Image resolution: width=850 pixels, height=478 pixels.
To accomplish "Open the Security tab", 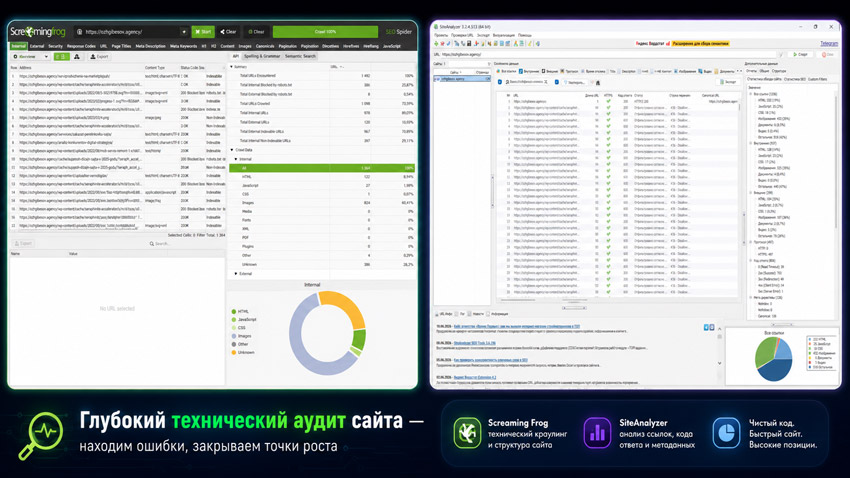I will click(x=55, y=47).
